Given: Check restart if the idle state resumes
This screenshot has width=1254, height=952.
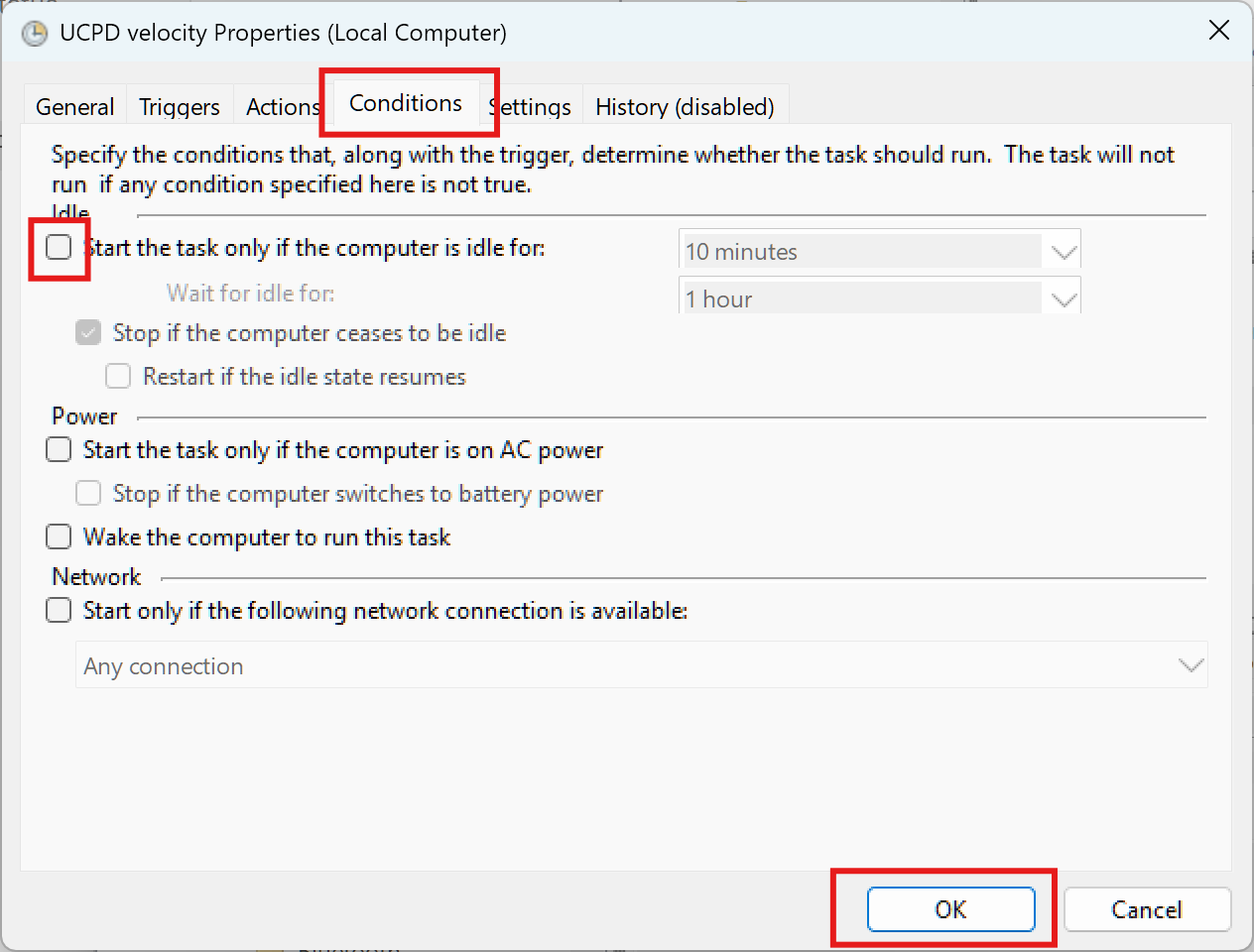Looking at the screenshot, I should pos(118,377).
